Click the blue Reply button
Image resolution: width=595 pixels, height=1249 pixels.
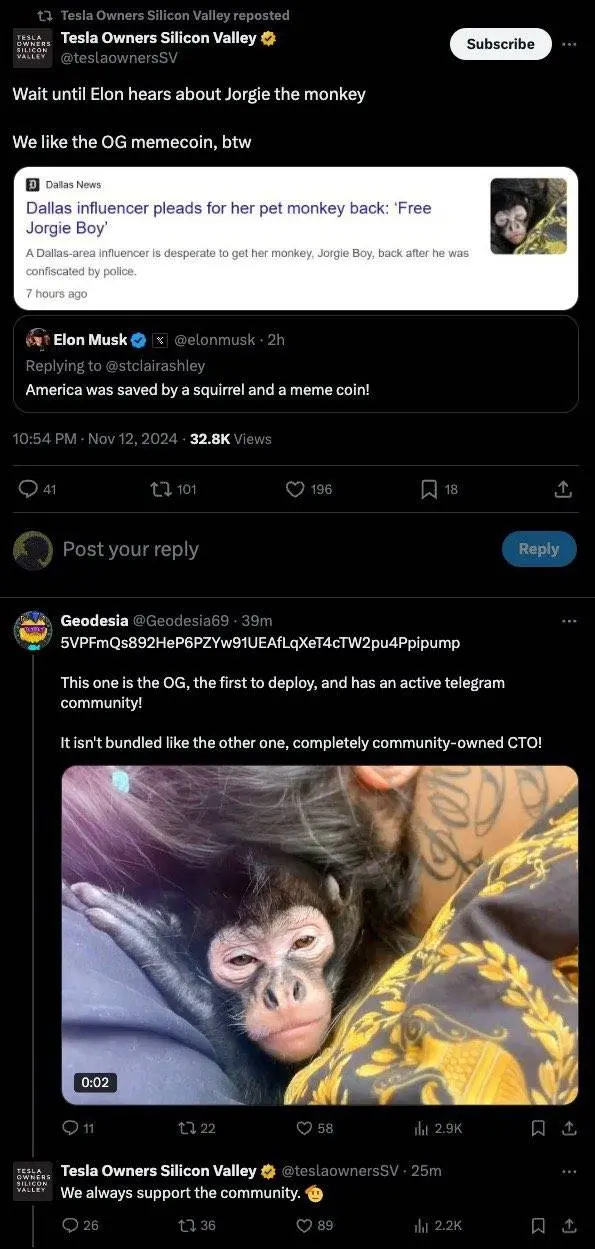point(538,549)
